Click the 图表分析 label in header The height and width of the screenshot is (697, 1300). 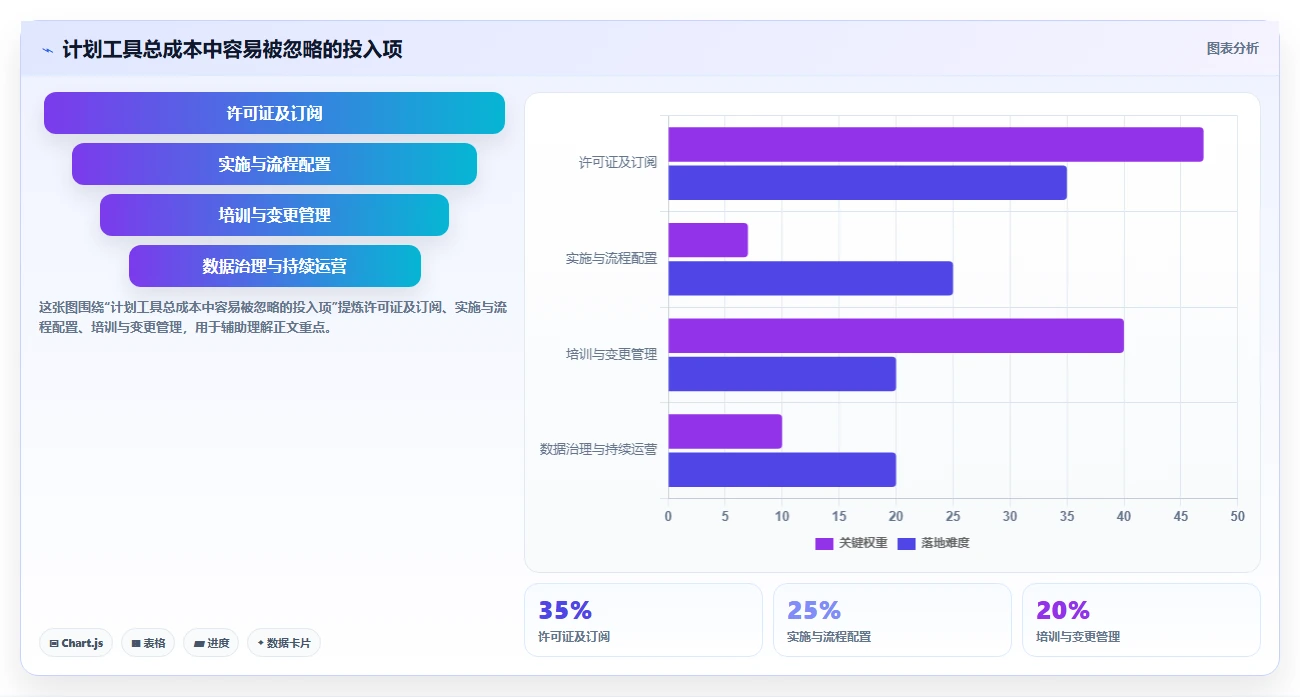click(1232, 48)
